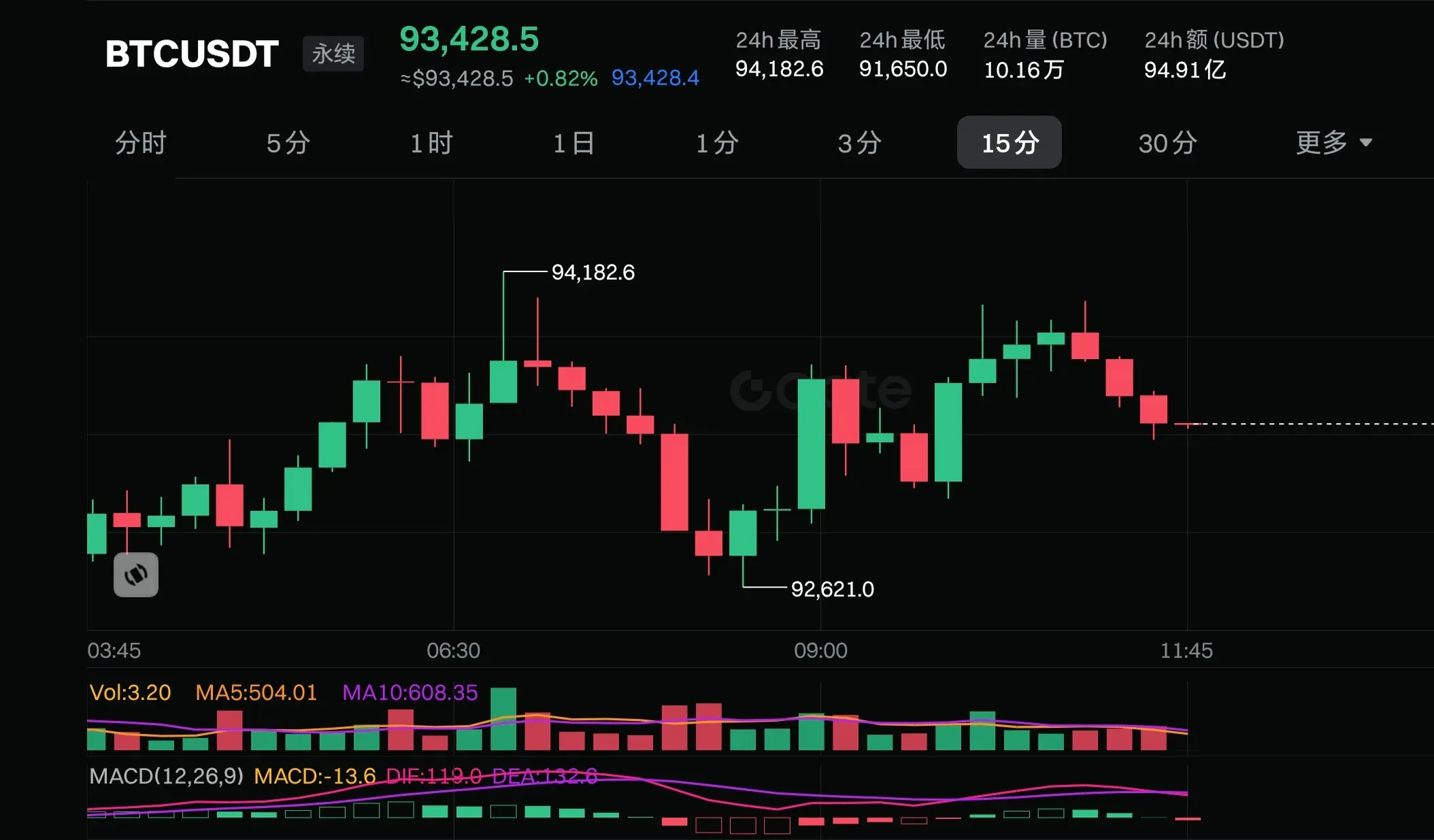Switch chart to the 1日 timeframe
The image size is (1434, 840).
574,143
